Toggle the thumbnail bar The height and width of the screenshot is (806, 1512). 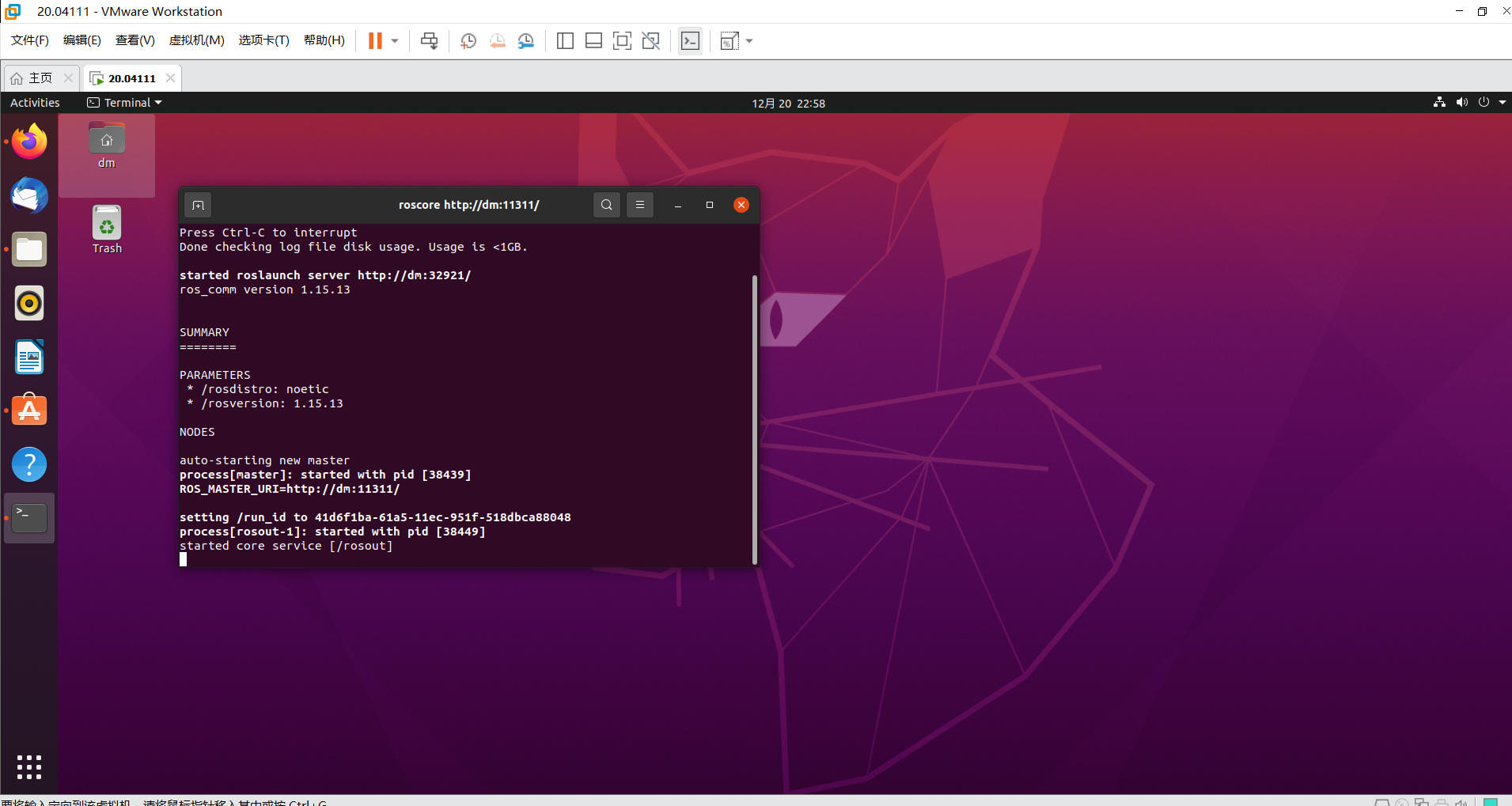click(x=593, y=40)
